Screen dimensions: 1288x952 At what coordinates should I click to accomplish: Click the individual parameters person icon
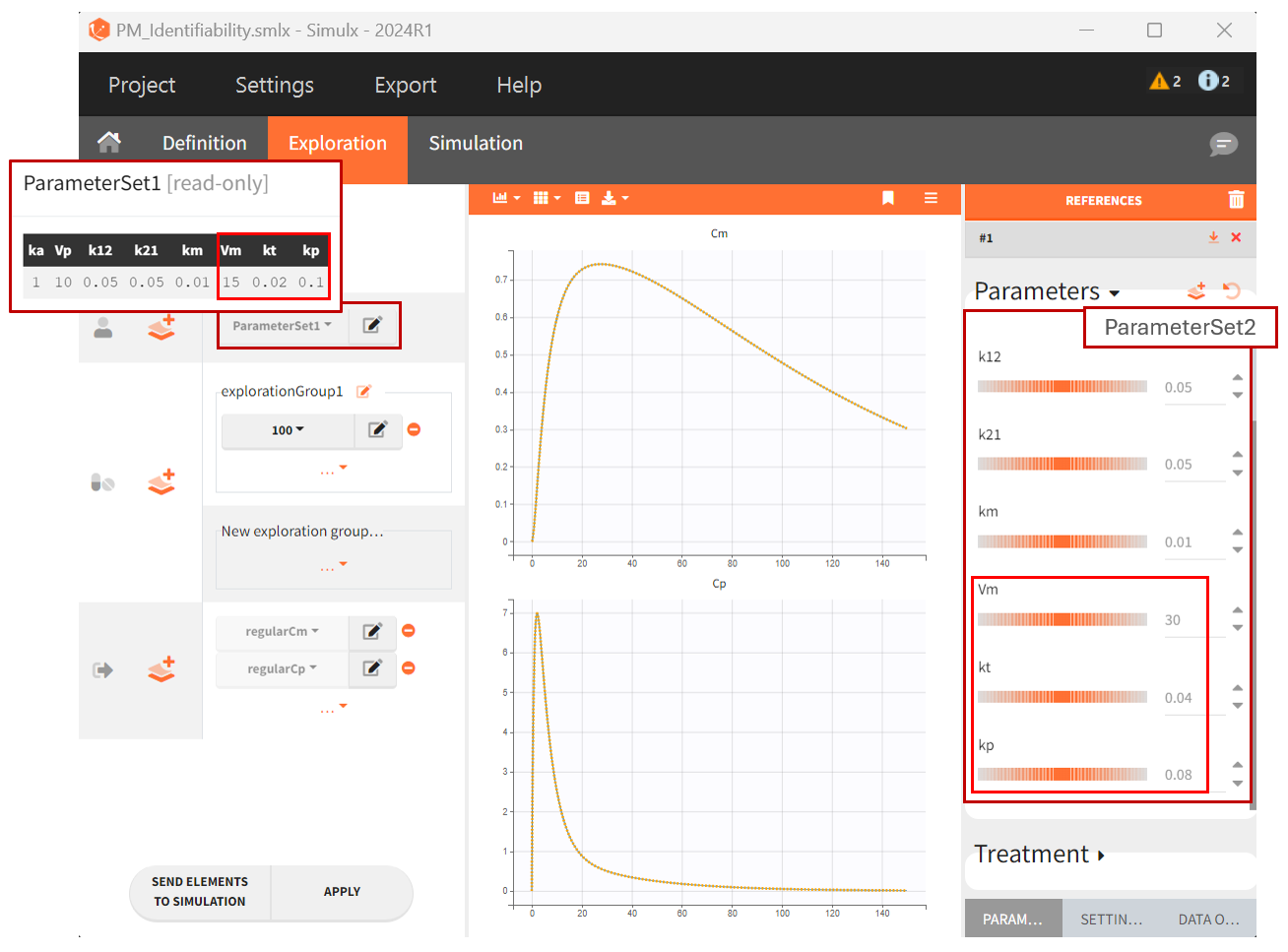[102, 328]
